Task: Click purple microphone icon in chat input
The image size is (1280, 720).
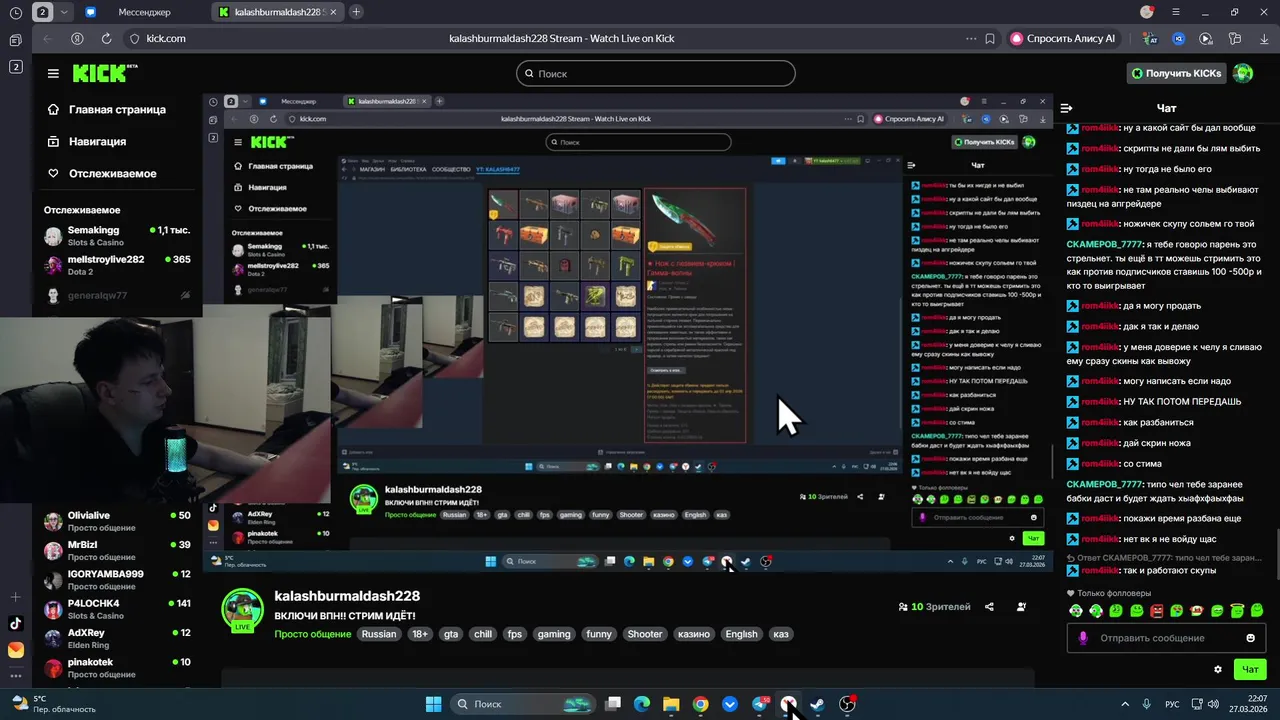Action: pos(1083,638)
